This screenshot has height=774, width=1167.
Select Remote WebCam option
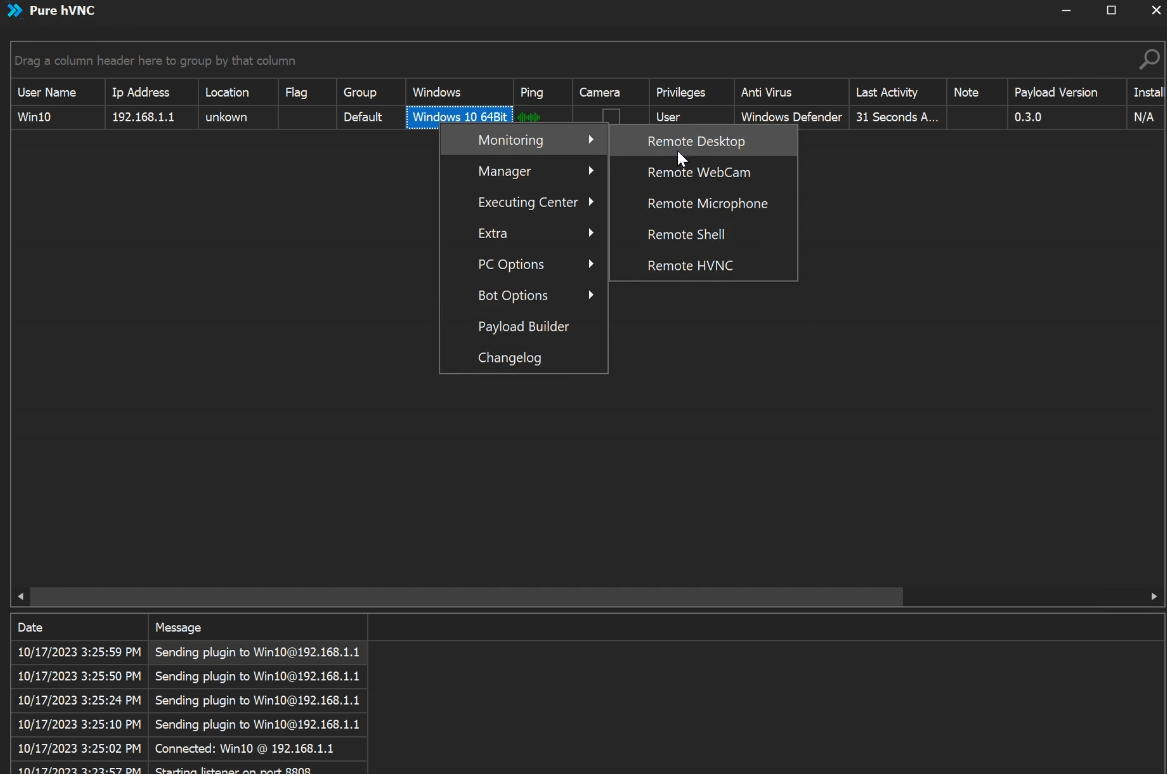(x=703, y=172)
